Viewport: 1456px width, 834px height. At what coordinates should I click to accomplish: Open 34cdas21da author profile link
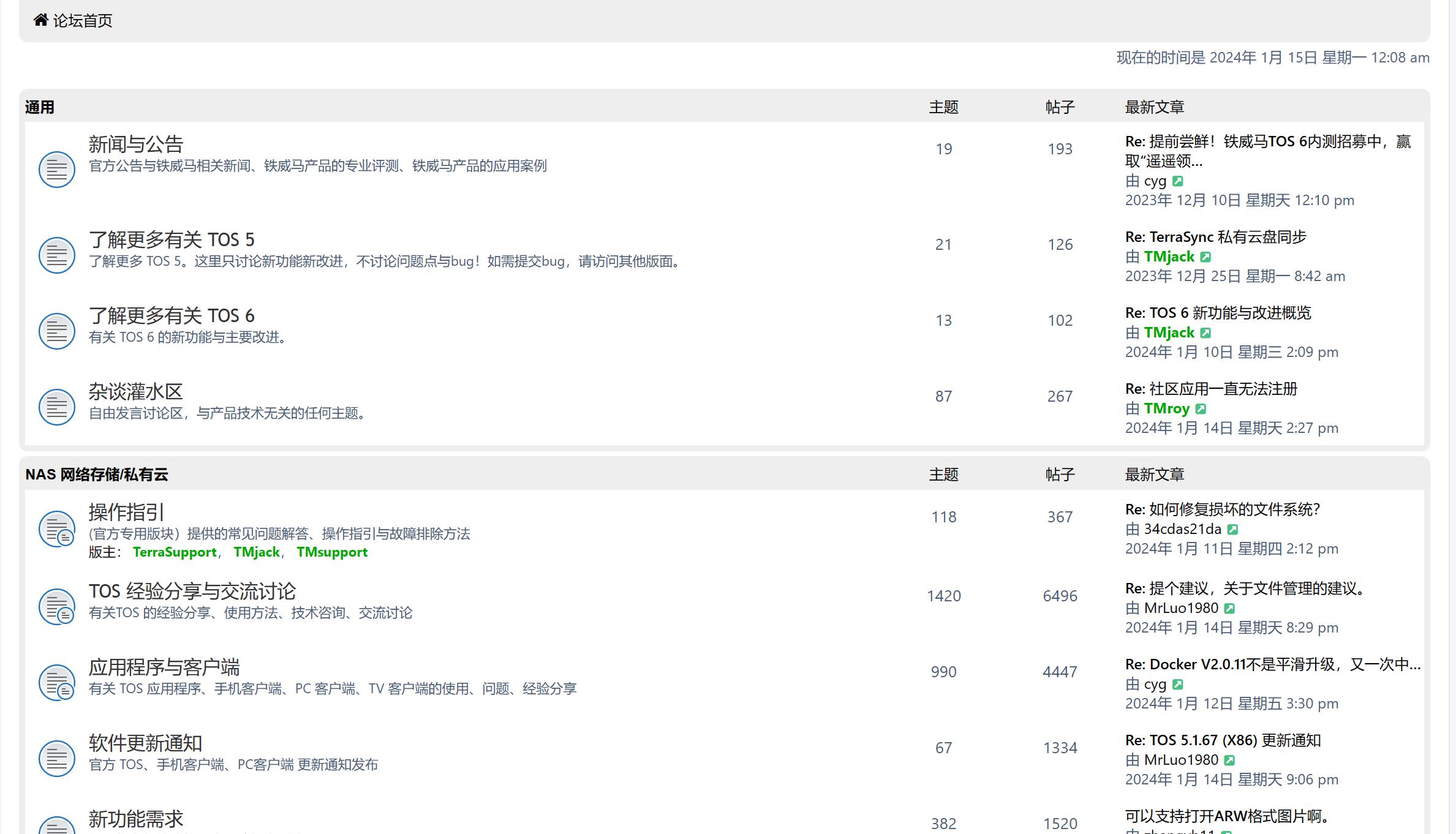(x=1183, y=529)
